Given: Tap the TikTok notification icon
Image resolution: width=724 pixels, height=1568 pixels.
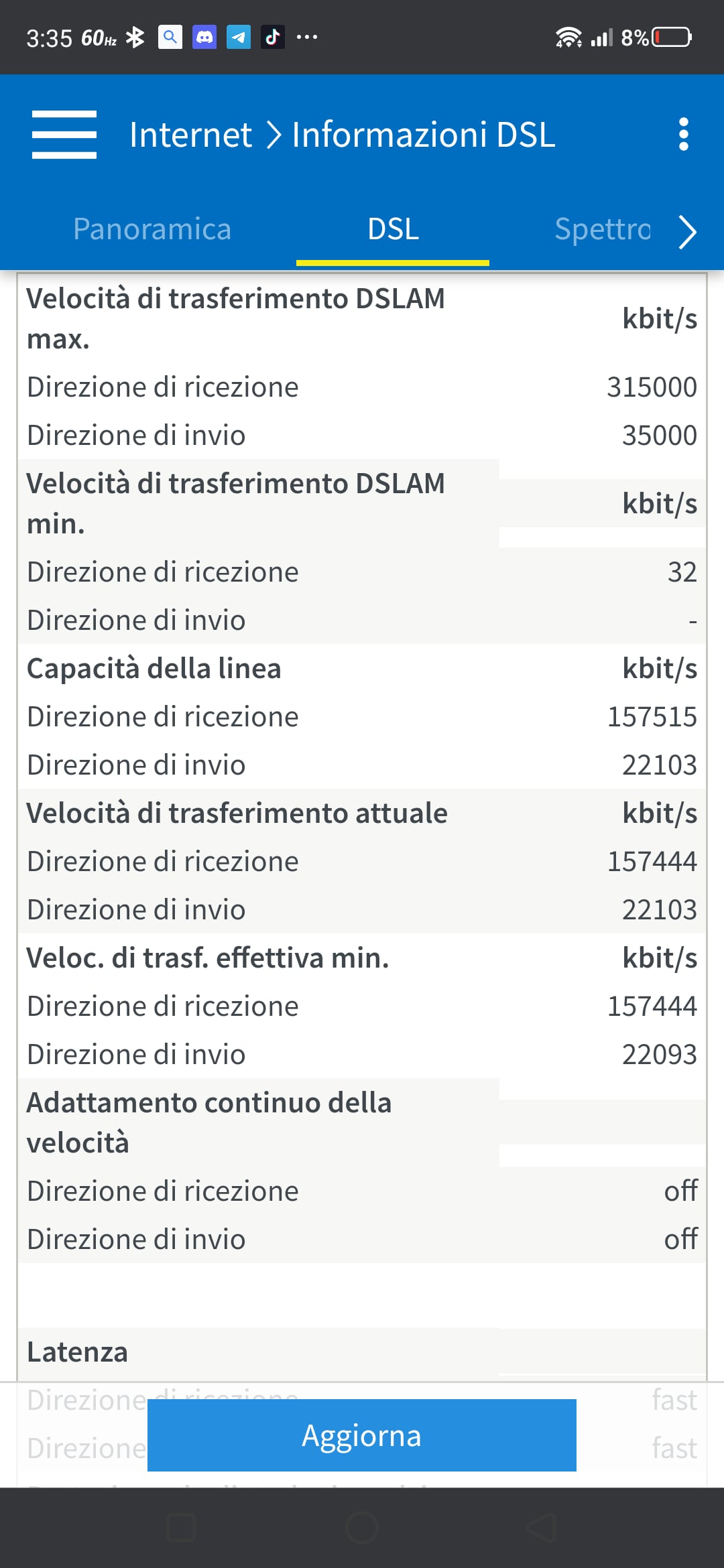Looking at the screenshot, I should click(x=273, y=37).
